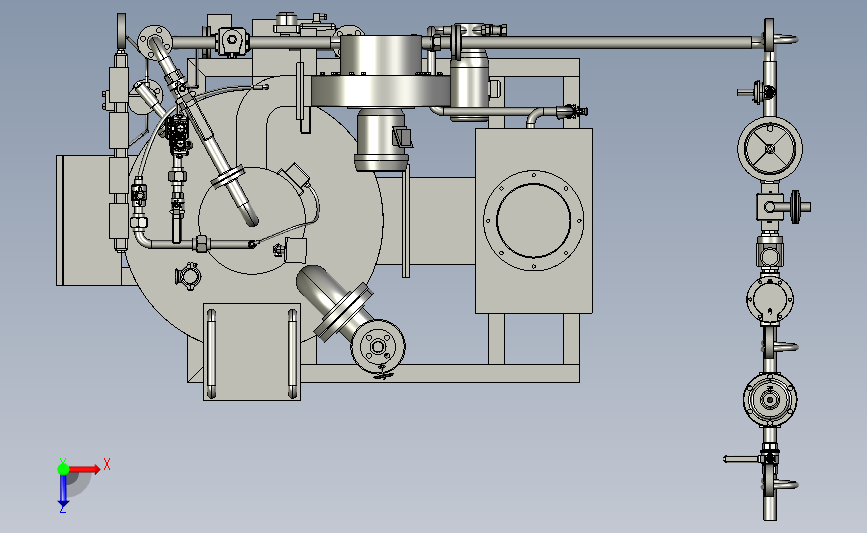Viewport: 867px width, 533px height.
Task: Click the red X axis arrow on triad
Action: (84, 469)
